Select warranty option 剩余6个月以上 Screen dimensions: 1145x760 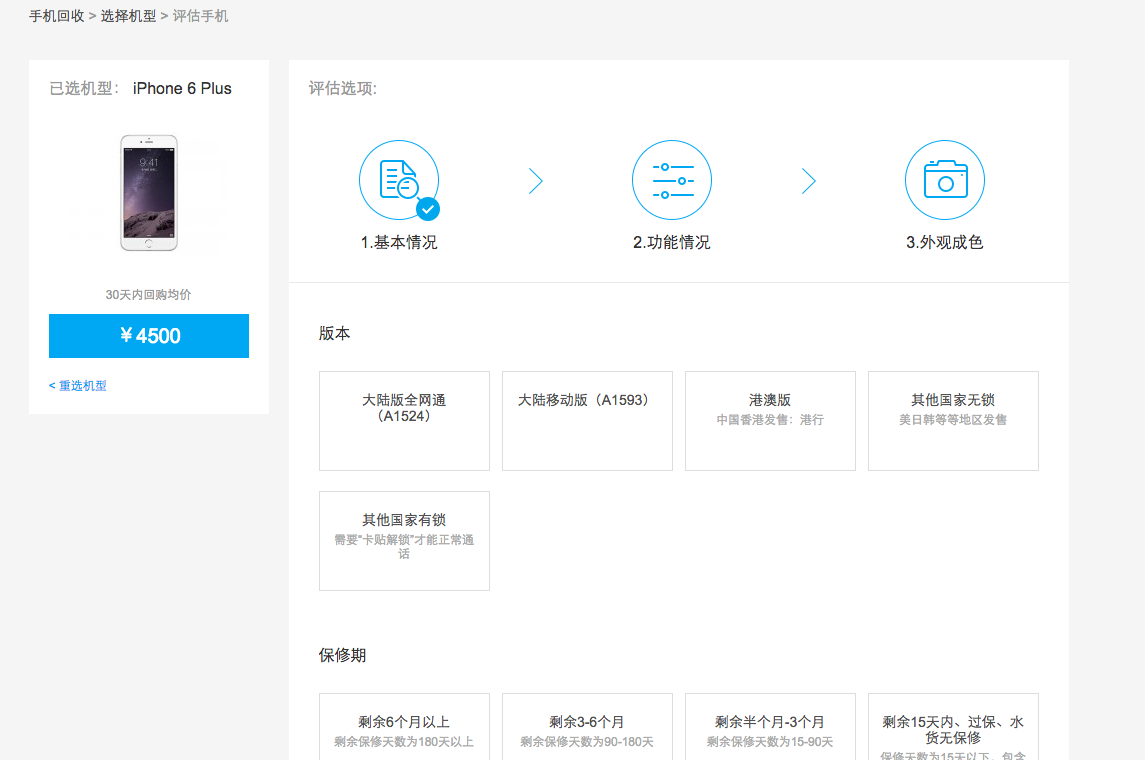405,727
